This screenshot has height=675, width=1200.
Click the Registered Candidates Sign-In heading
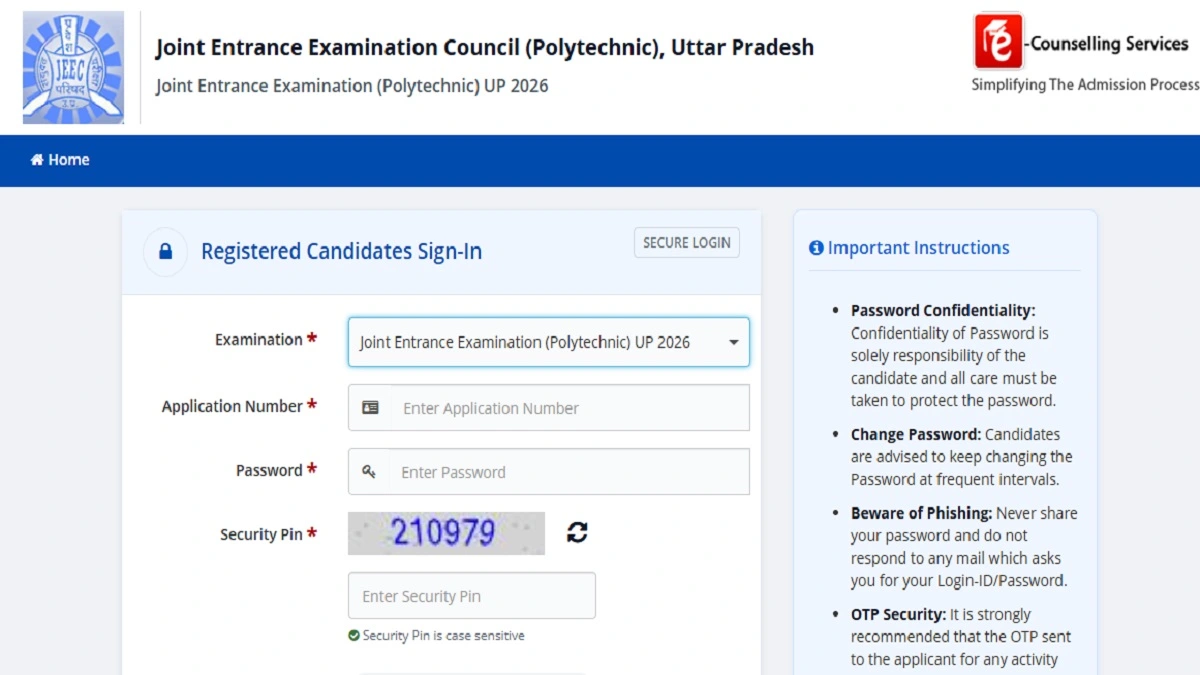click(x=341, y=252)
